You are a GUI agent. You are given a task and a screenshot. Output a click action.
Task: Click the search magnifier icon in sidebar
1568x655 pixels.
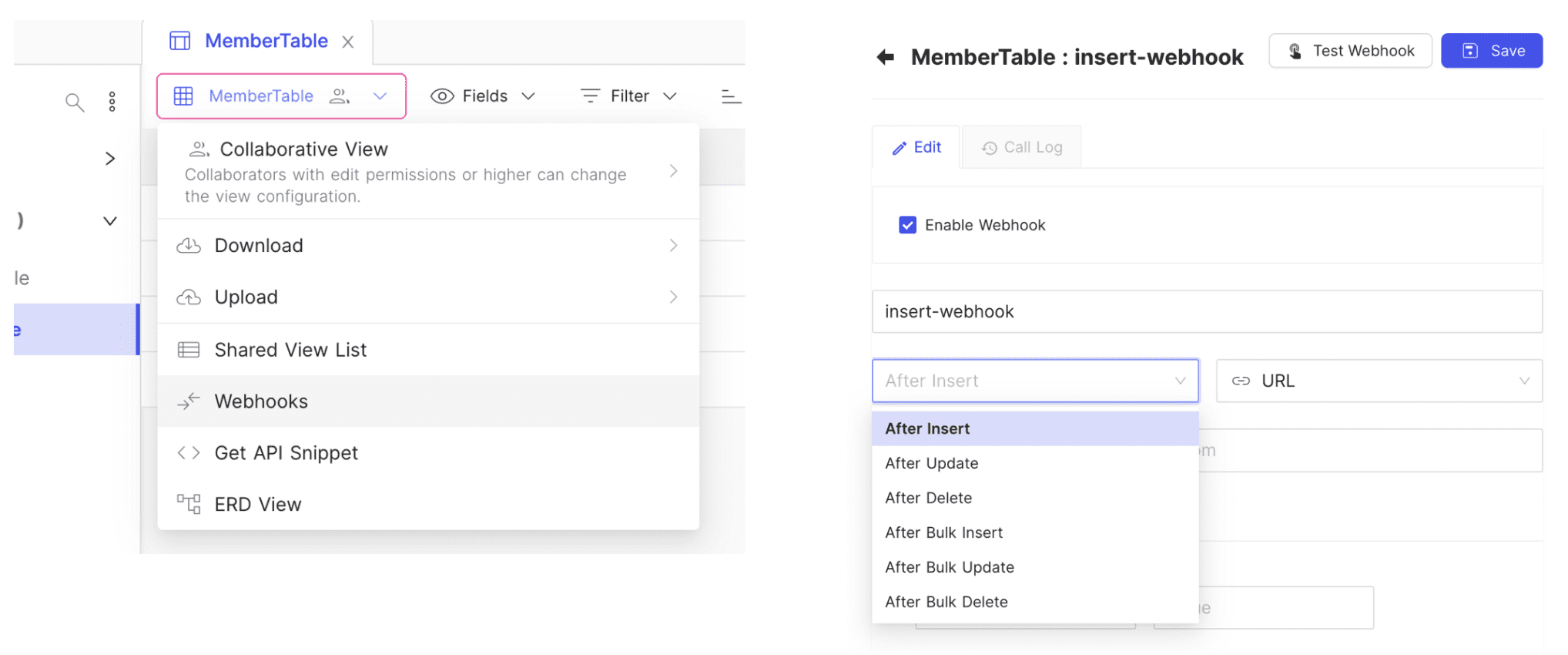[x=75, y=102]
